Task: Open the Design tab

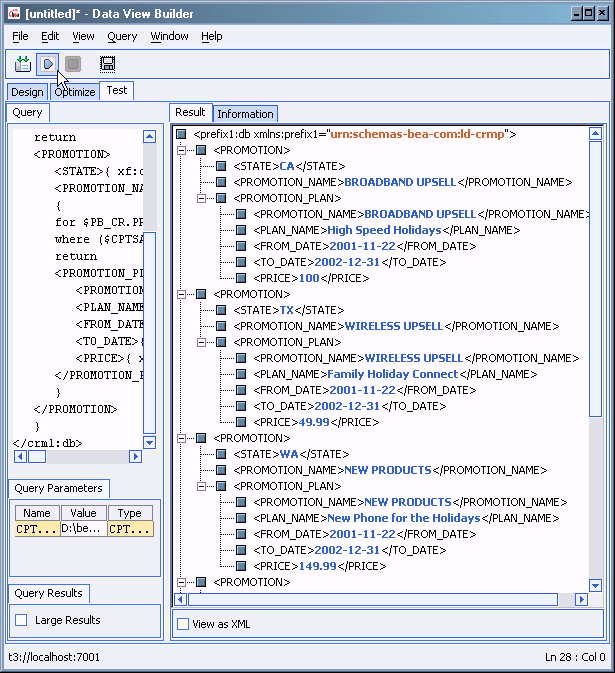Action: [x=27, y=92]
